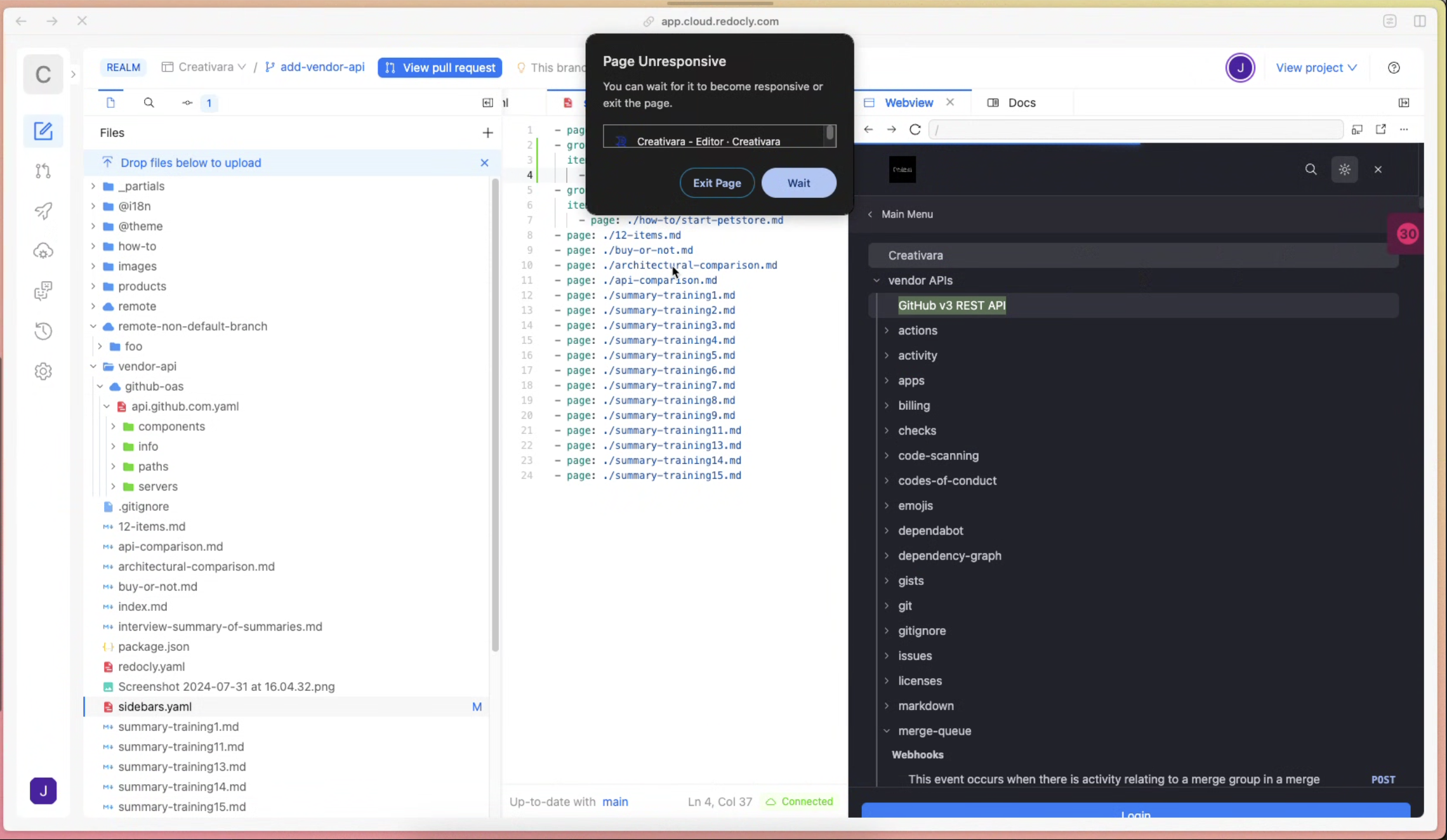This screenshot has width=1447, height=840.
Task: Collapse the vendor APIs section in preview
Action: coord(876,280)
